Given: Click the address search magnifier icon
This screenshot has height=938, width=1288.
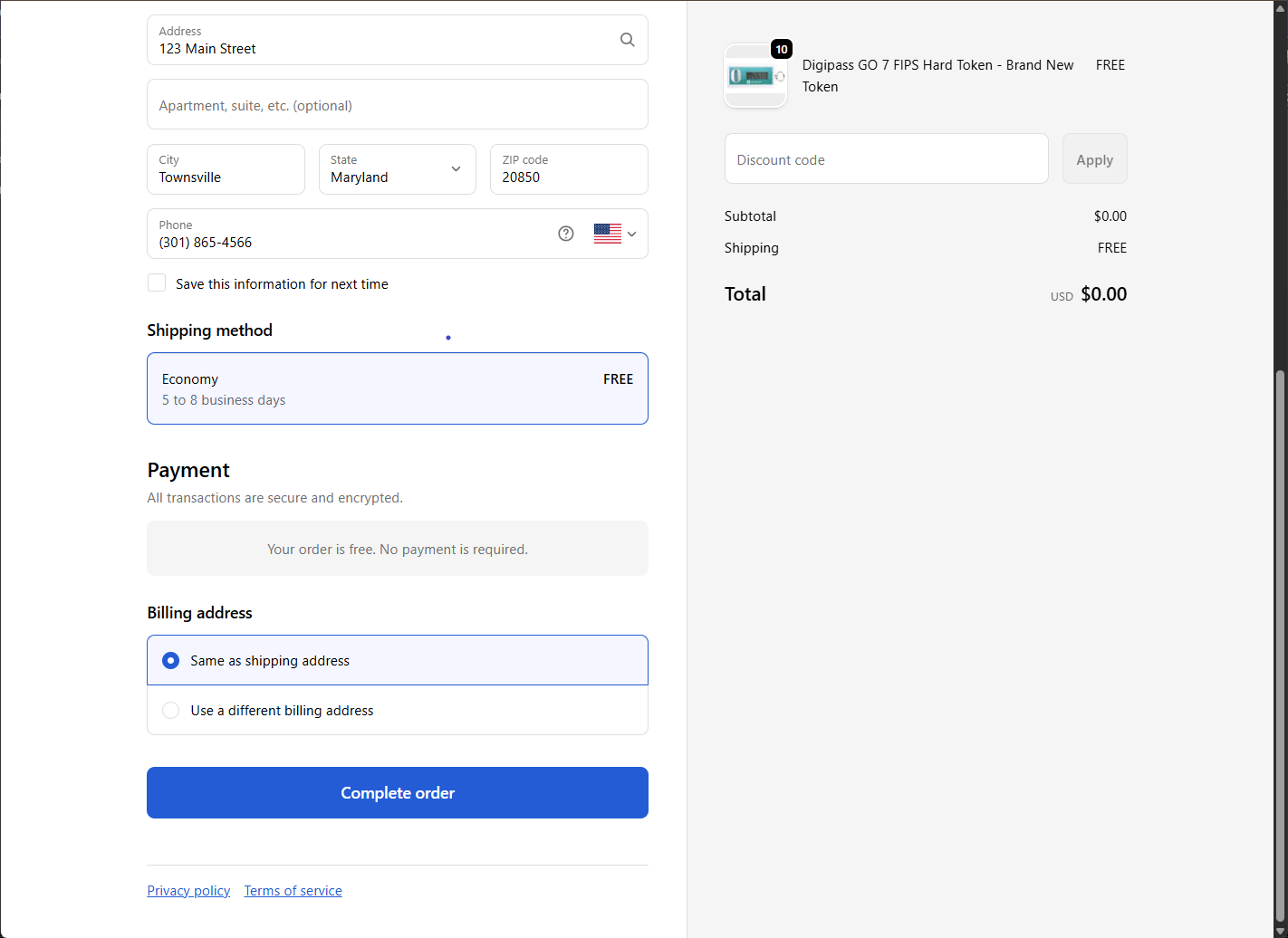Looking at the screenshot, I should tap(627, 40).
